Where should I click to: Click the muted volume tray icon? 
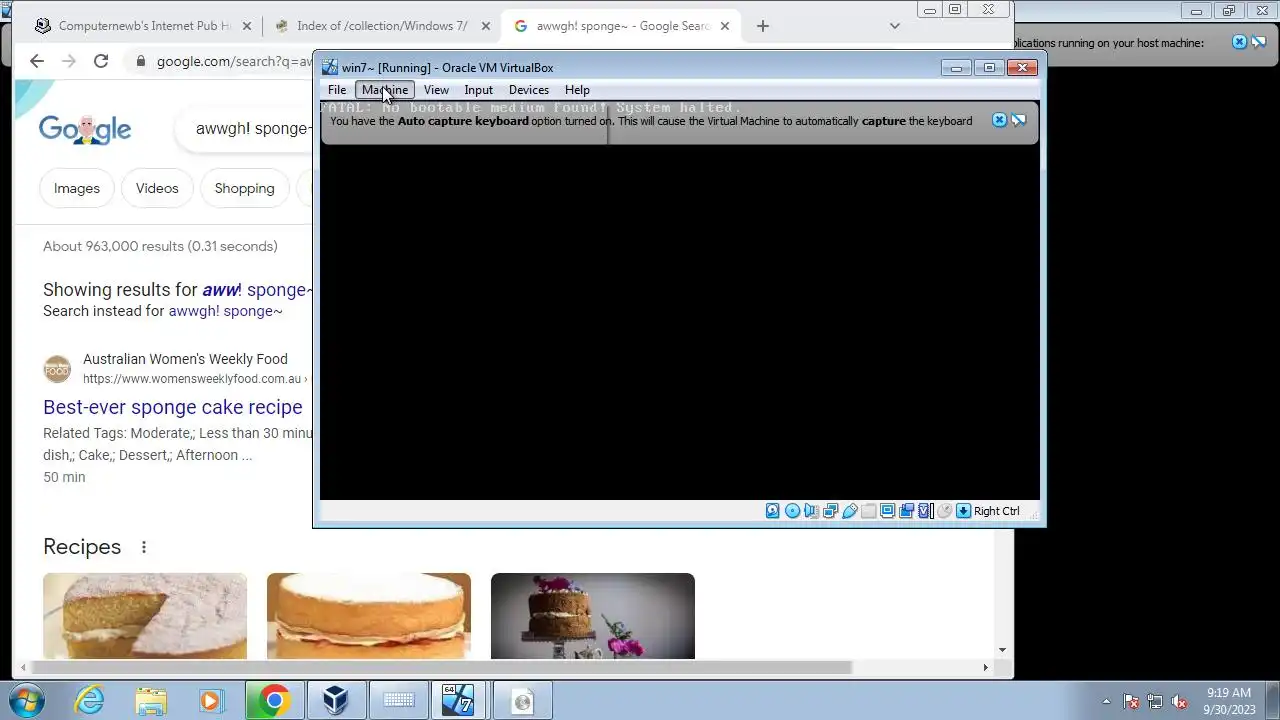tap(1179, 701)
